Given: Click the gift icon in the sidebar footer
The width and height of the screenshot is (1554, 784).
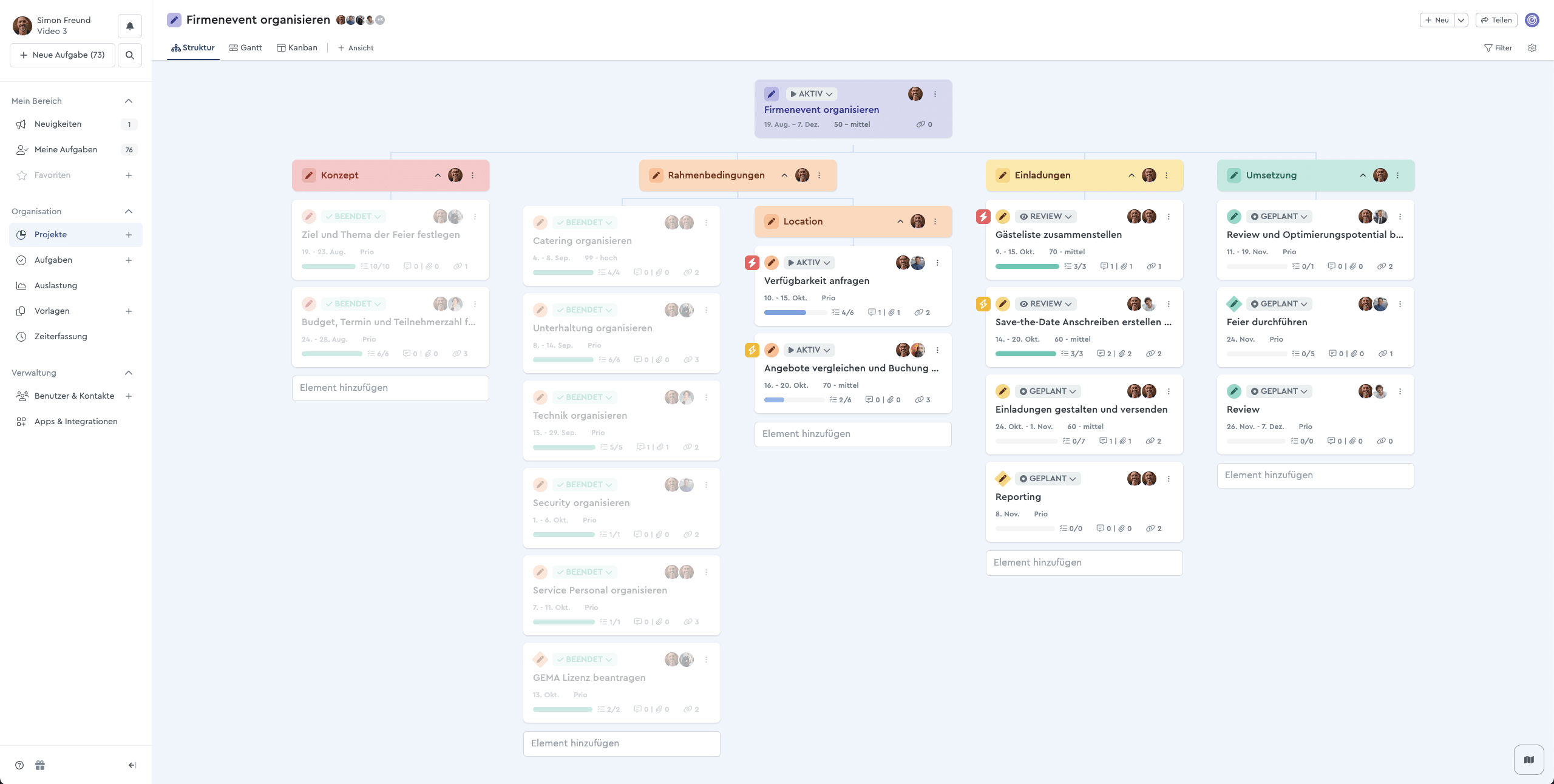Looking at the screenshot, I should click(40, 765).
